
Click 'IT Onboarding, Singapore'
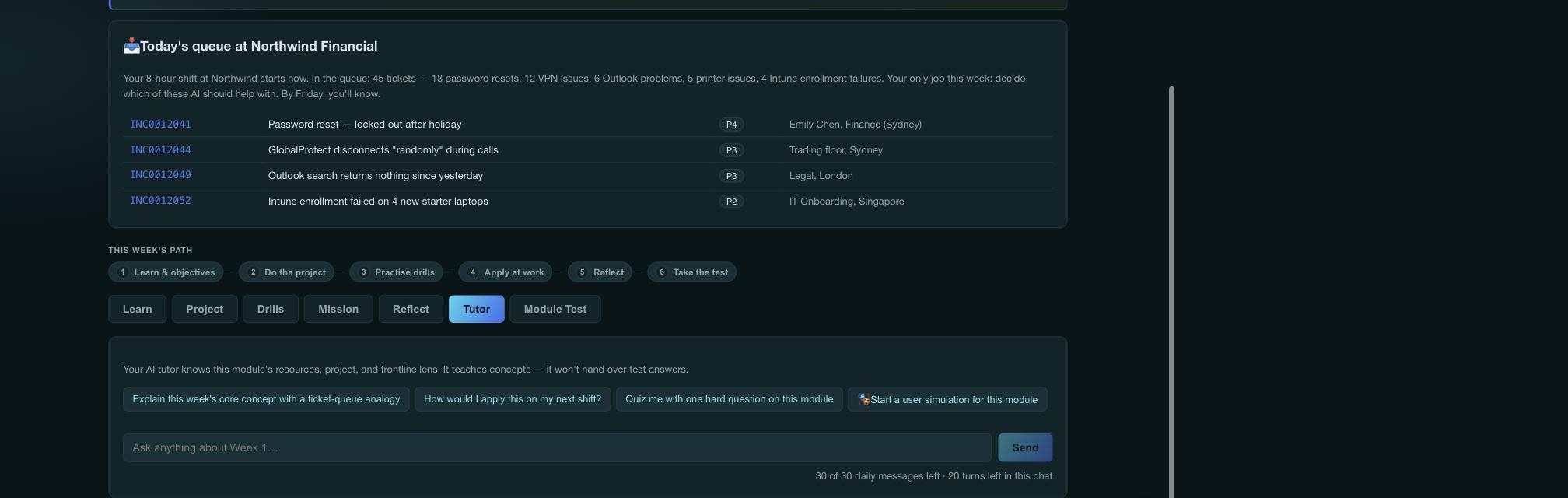click(x=847, y=202)
